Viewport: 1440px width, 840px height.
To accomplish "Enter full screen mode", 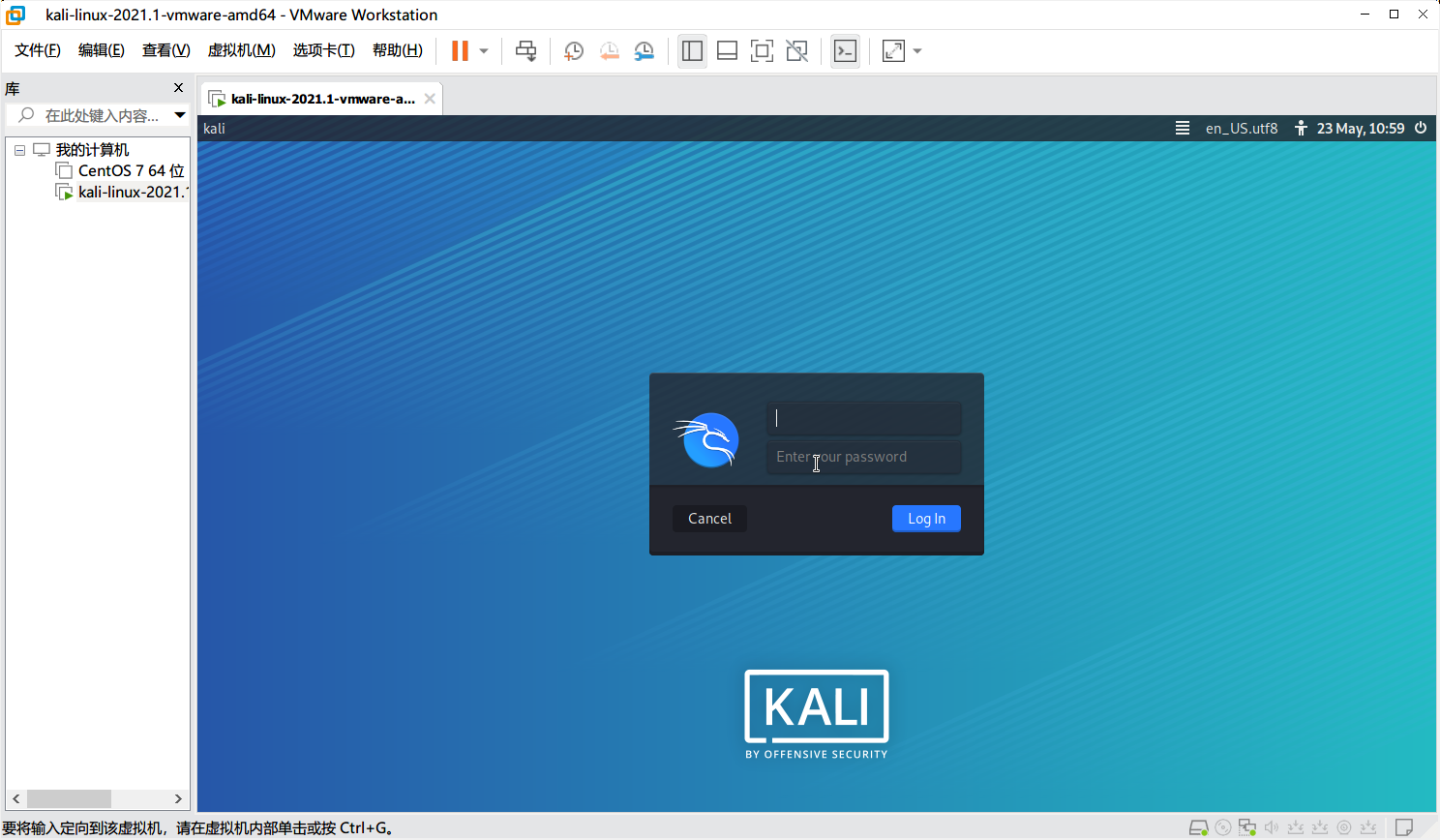I will 762,51.
